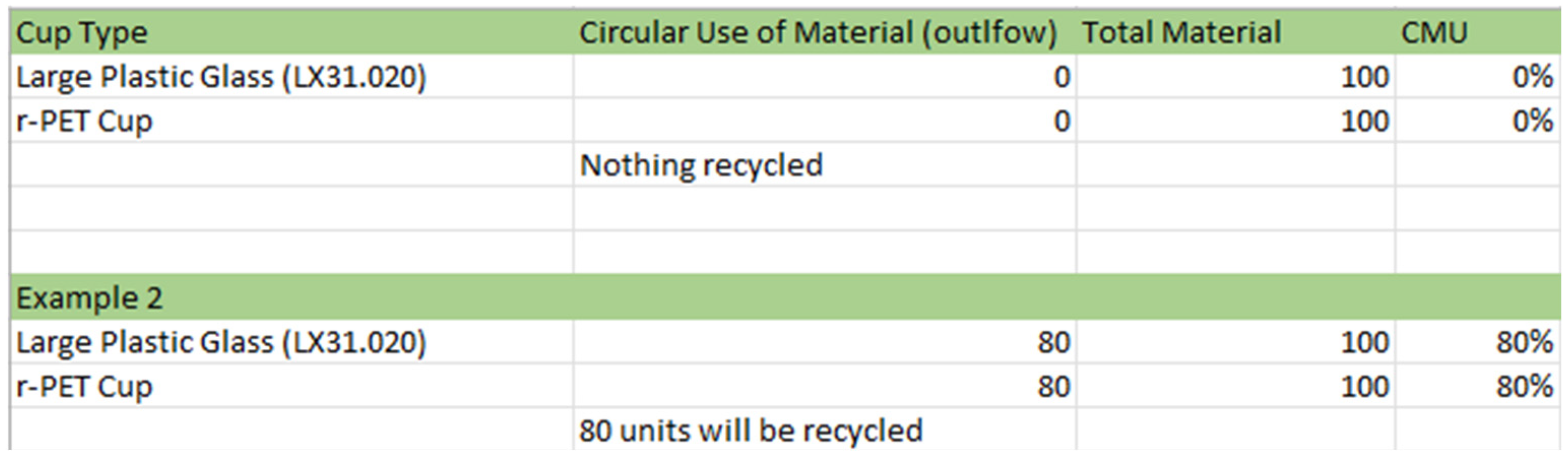The image size is (1568, 457).
Task: Select the Nothing recycled note cell
Action: click(825, 165)
